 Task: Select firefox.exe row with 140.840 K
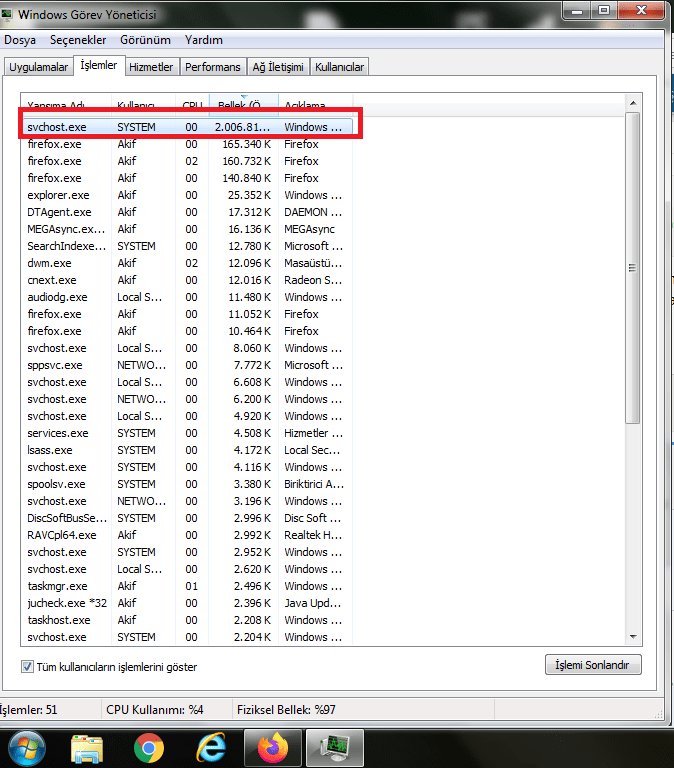[x=187, y=178]
